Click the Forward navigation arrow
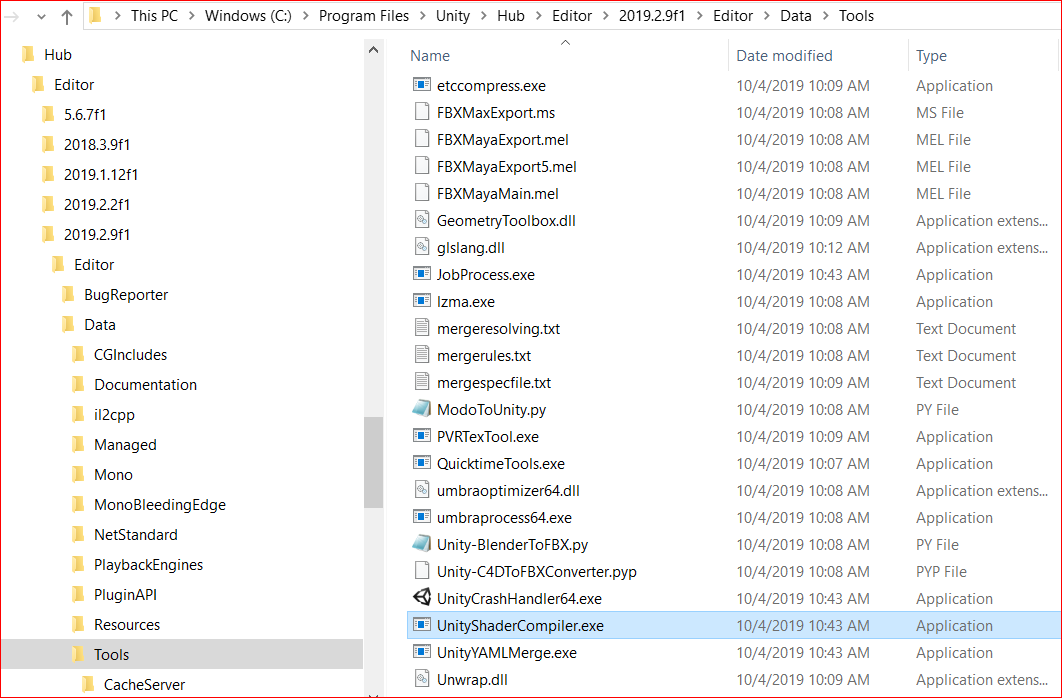 (12, 16)
